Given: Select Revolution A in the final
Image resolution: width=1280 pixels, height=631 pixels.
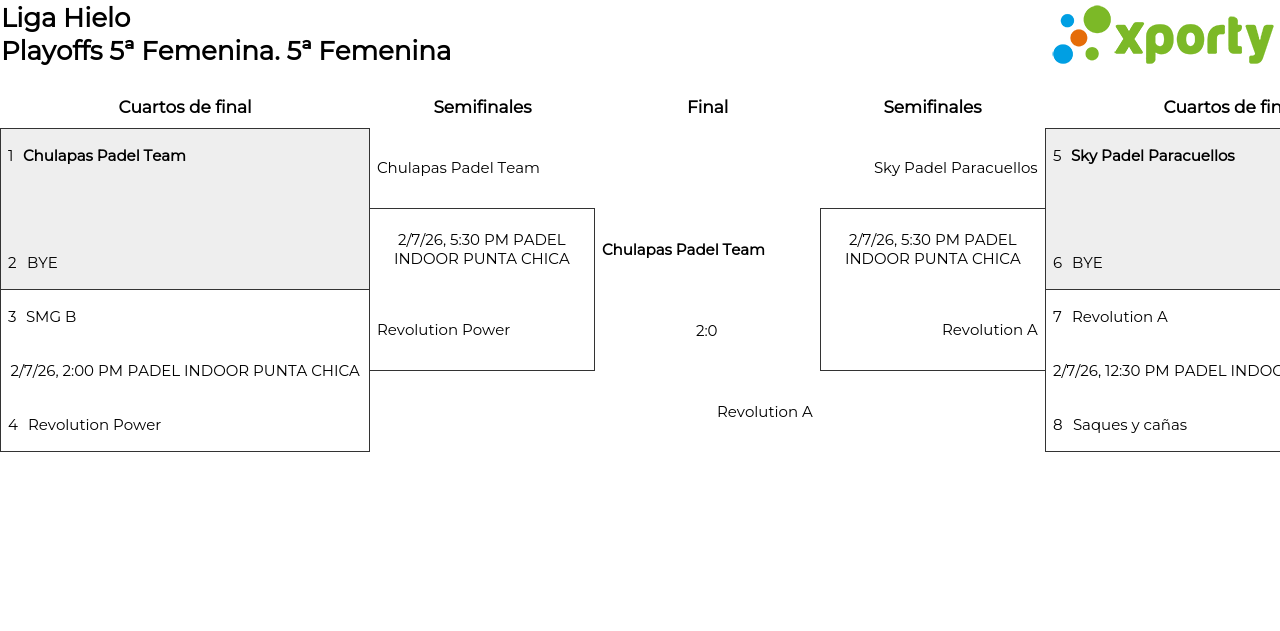Looking at the screenshot, I should pyautogui.click(x=765, y=412).
